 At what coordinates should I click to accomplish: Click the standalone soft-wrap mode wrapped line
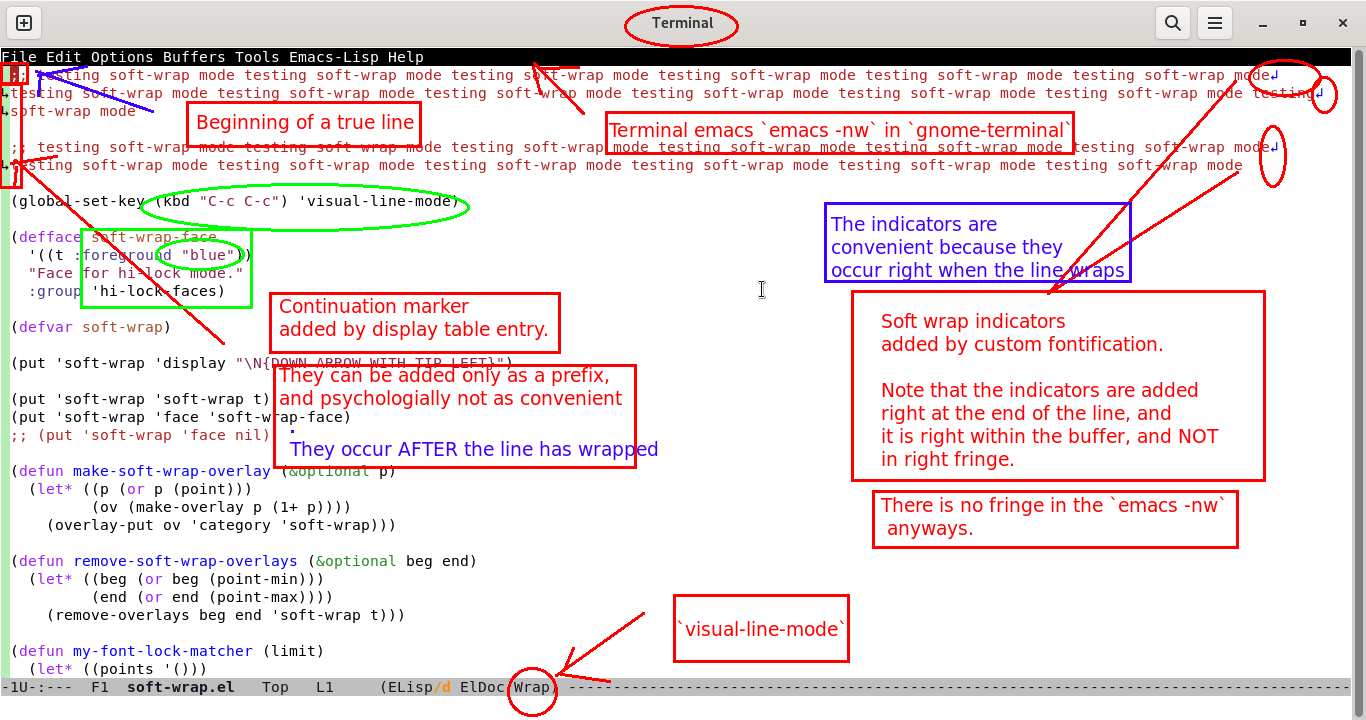click(73, 111)
